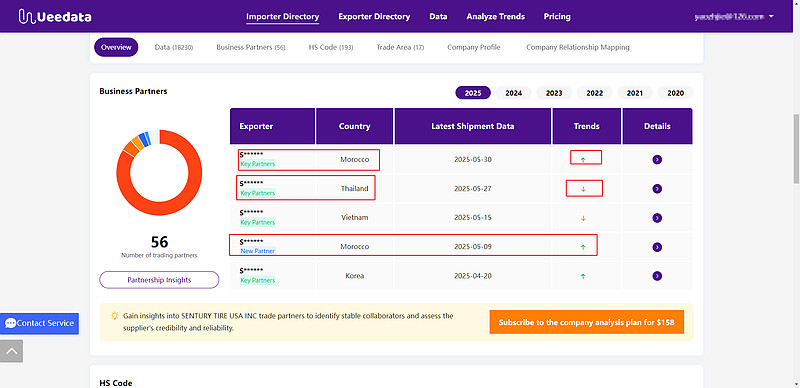
Task: Select the Overview tab
Action: point(116,47)
